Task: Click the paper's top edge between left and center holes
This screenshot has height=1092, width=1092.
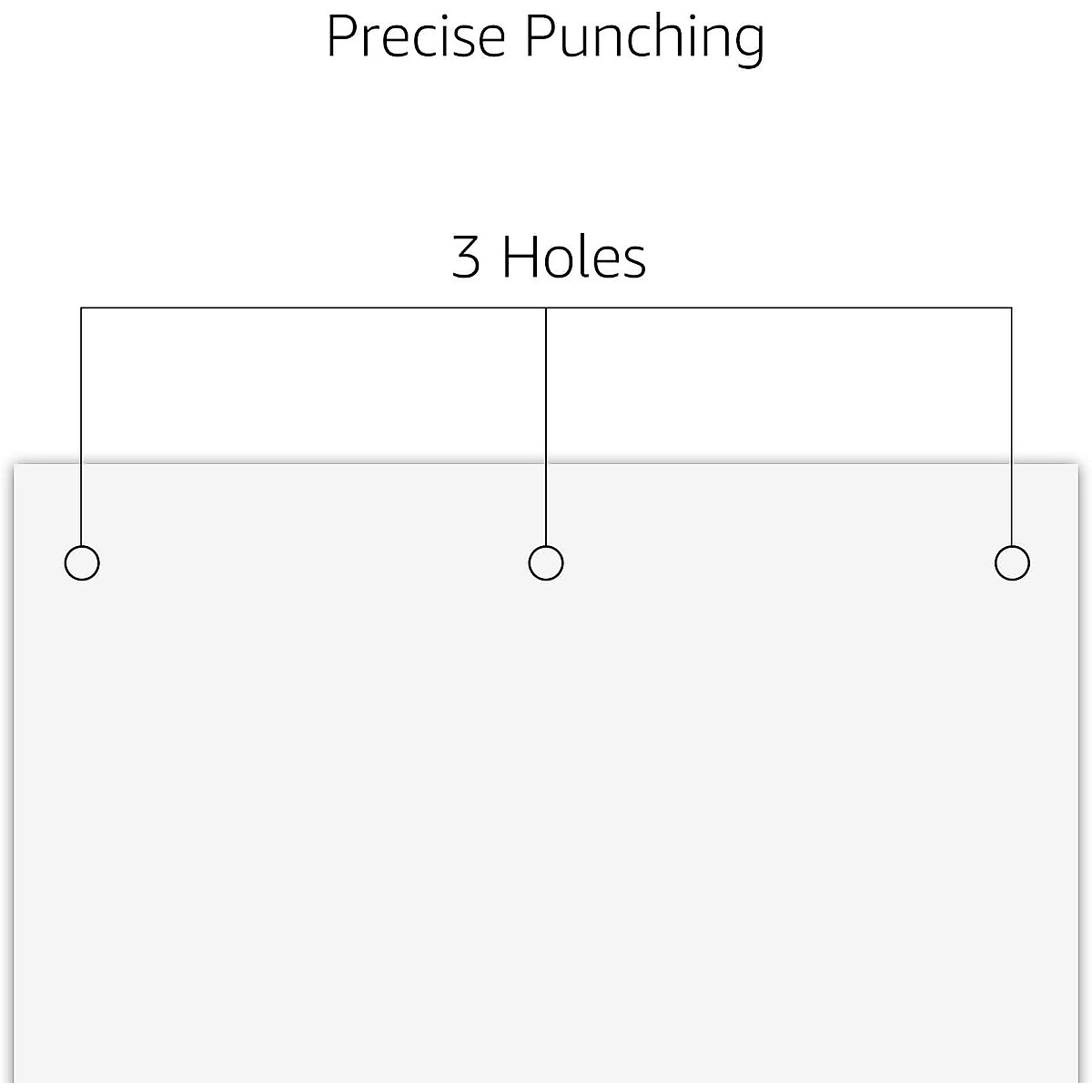Action: tap(314, 466)
